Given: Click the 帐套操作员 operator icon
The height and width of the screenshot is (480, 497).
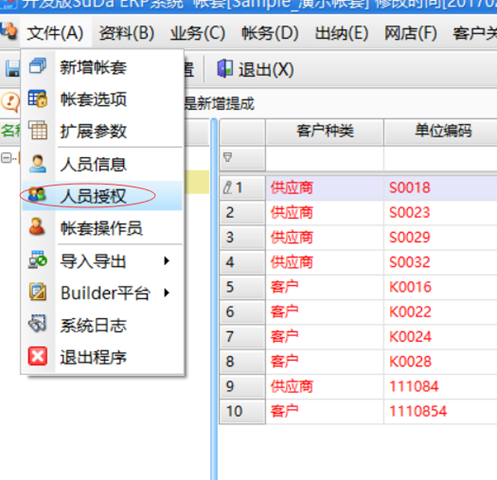Looking at the screenshot, I should (x=37, y=227).
